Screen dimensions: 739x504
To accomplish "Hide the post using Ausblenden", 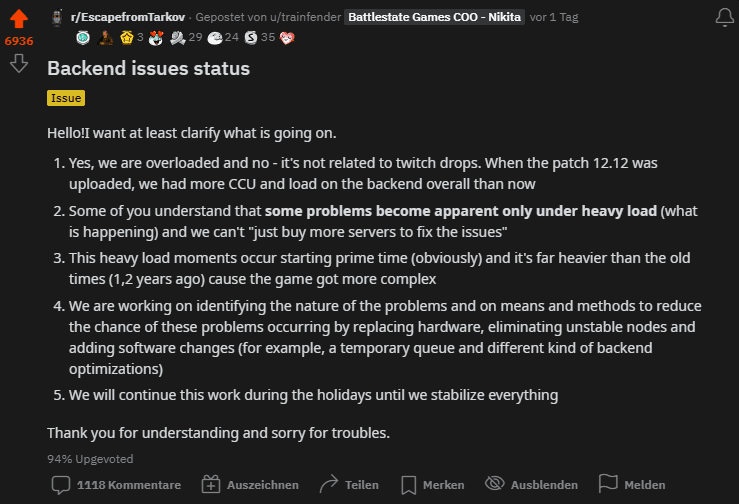I will 531,485.
